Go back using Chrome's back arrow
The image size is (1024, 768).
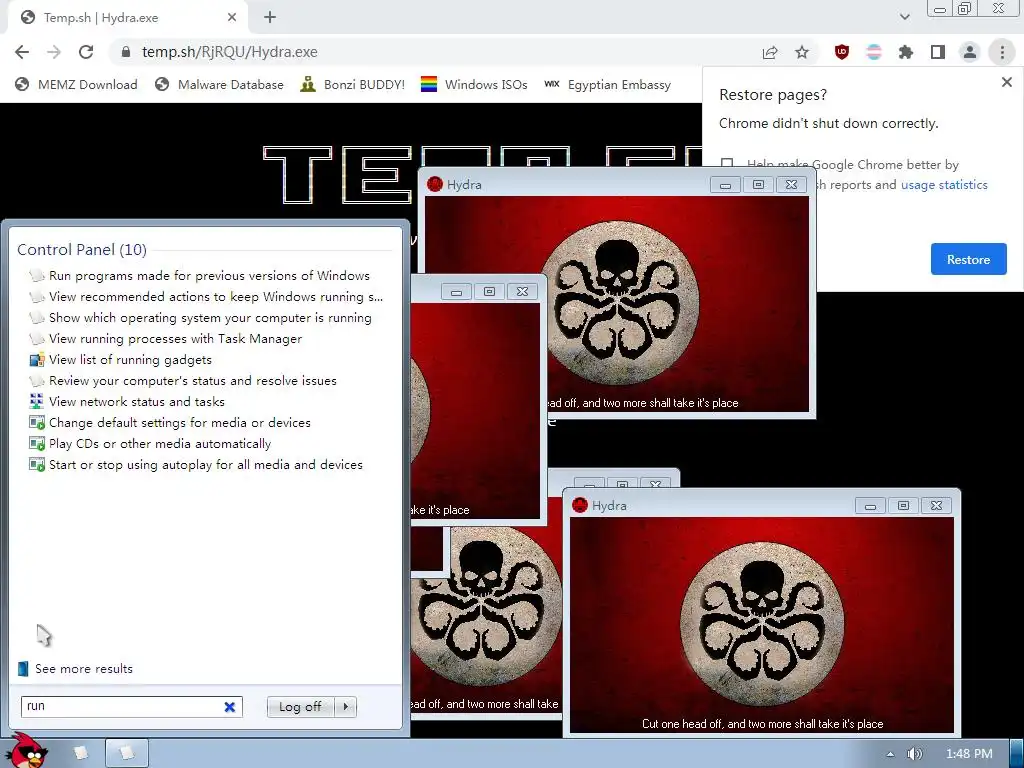tap(22, 52)
